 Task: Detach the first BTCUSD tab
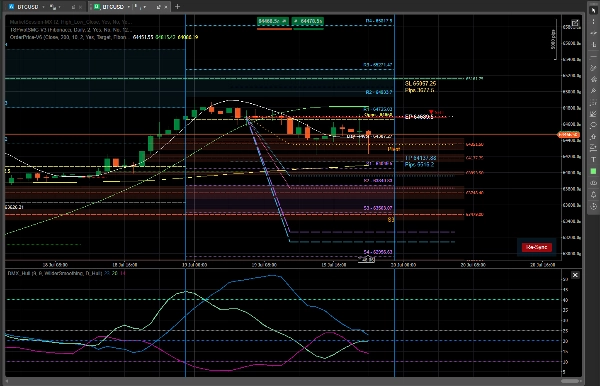click(x=73, y=7)
